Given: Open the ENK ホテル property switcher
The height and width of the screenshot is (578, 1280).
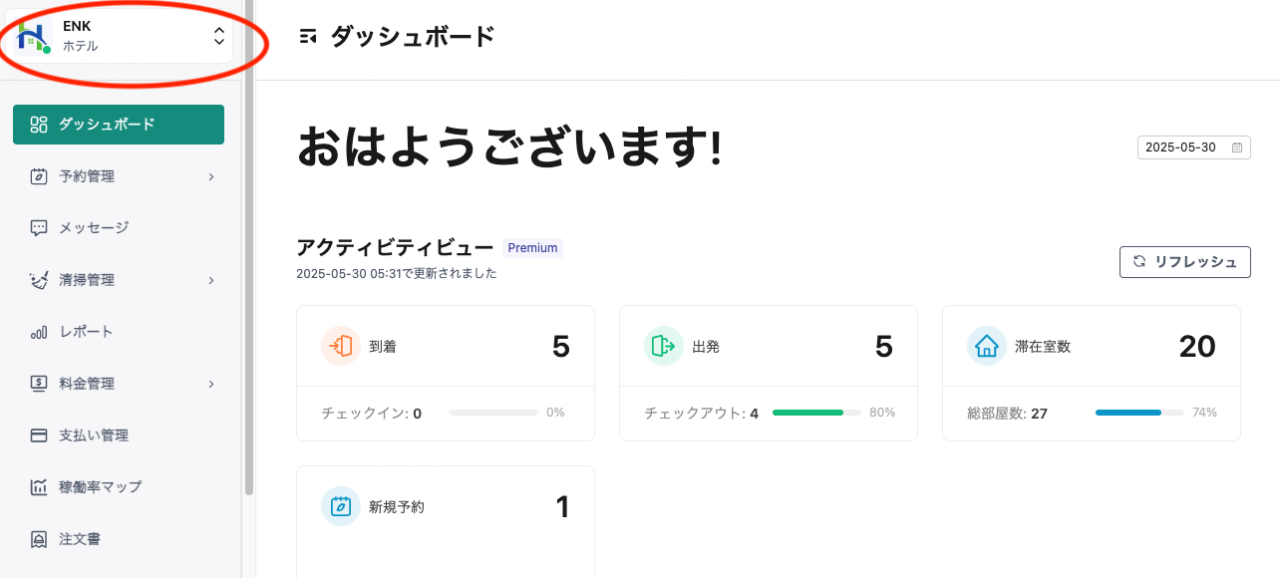Looking at the screenshot, I should tap(219, 37).
